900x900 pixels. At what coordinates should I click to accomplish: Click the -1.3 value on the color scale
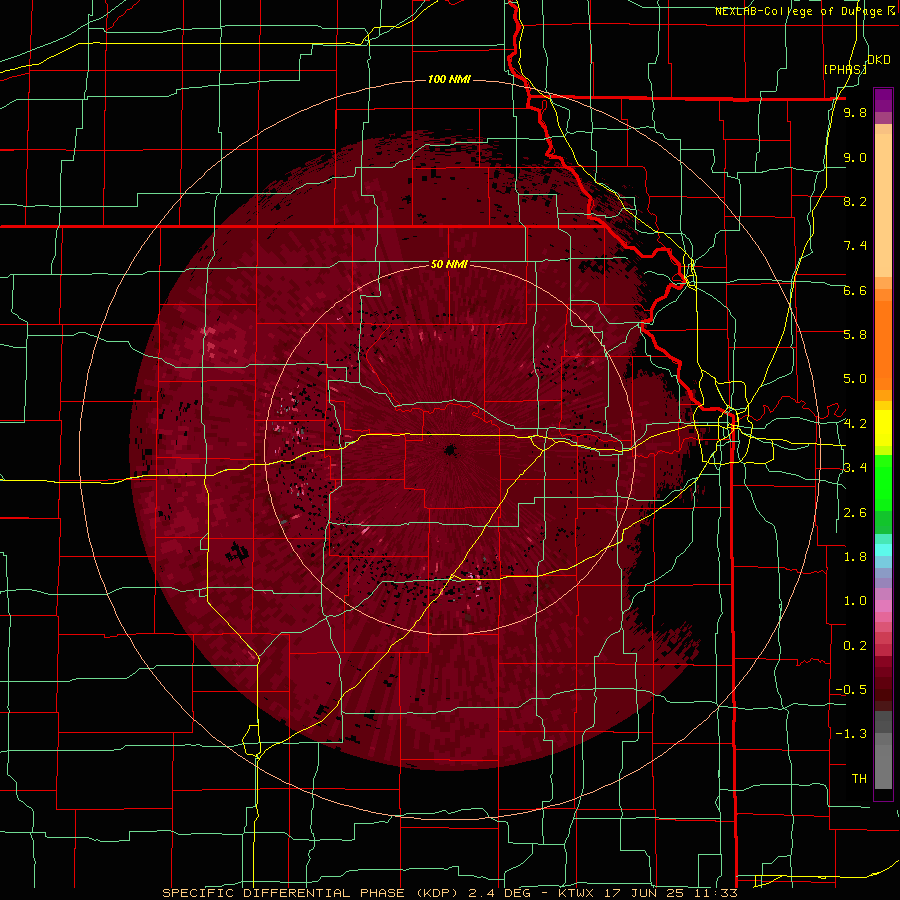pos(851,734)
